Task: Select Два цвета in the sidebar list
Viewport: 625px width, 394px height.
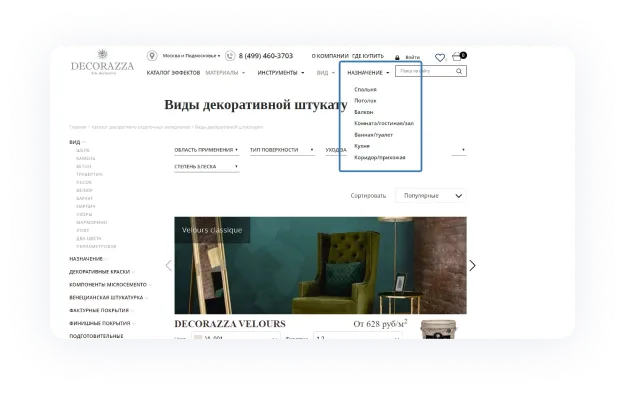Action: pyautogui.click(x=88, y=238)
